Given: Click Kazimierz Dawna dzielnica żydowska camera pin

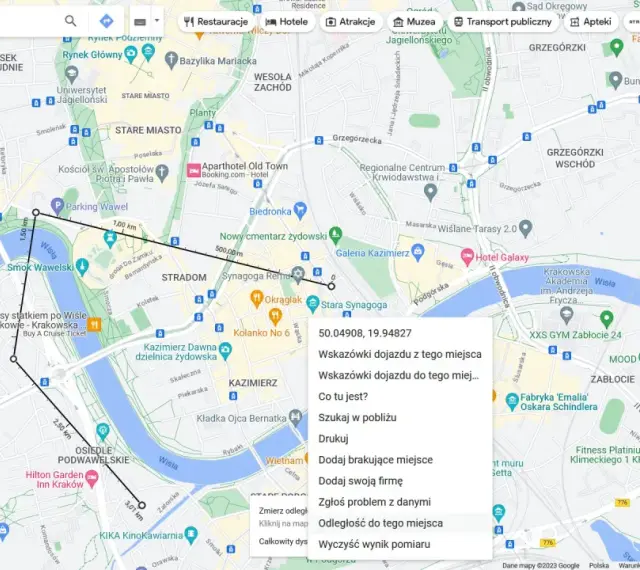Looking at the screenshot, I should pyautogui.click(x=225, y=351).
